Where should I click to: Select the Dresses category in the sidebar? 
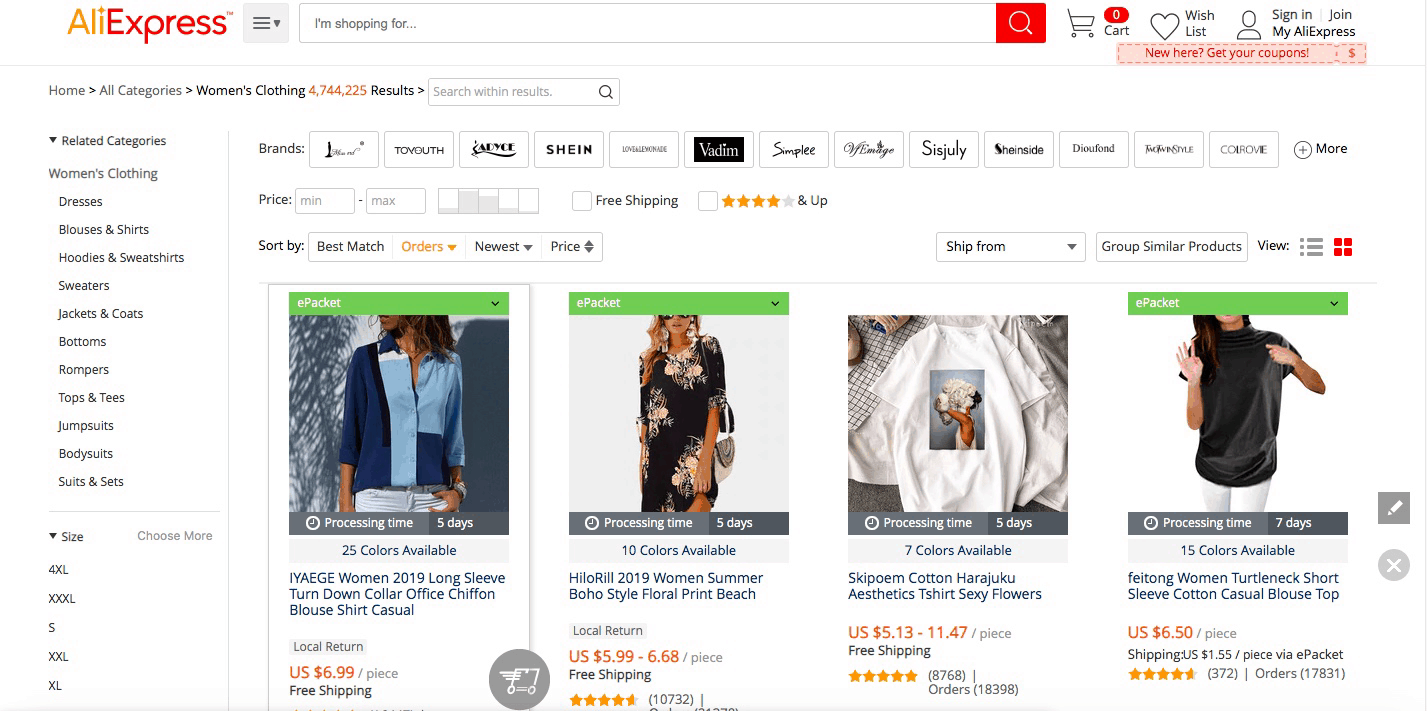pyautogui.click(x=80, y=201)
